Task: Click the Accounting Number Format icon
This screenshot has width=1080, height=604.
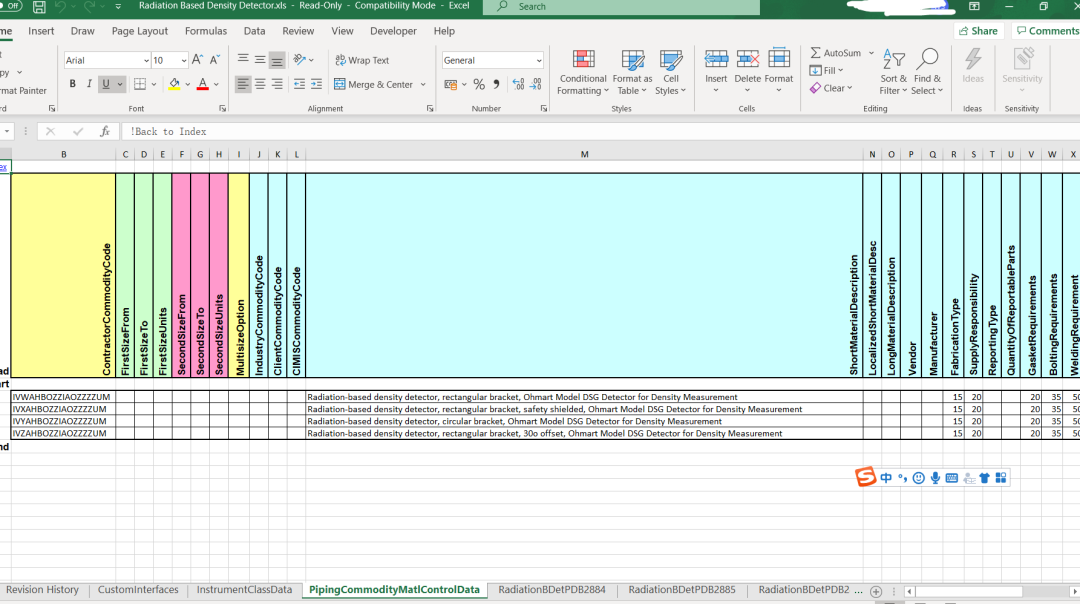Action: coord(450,84)
